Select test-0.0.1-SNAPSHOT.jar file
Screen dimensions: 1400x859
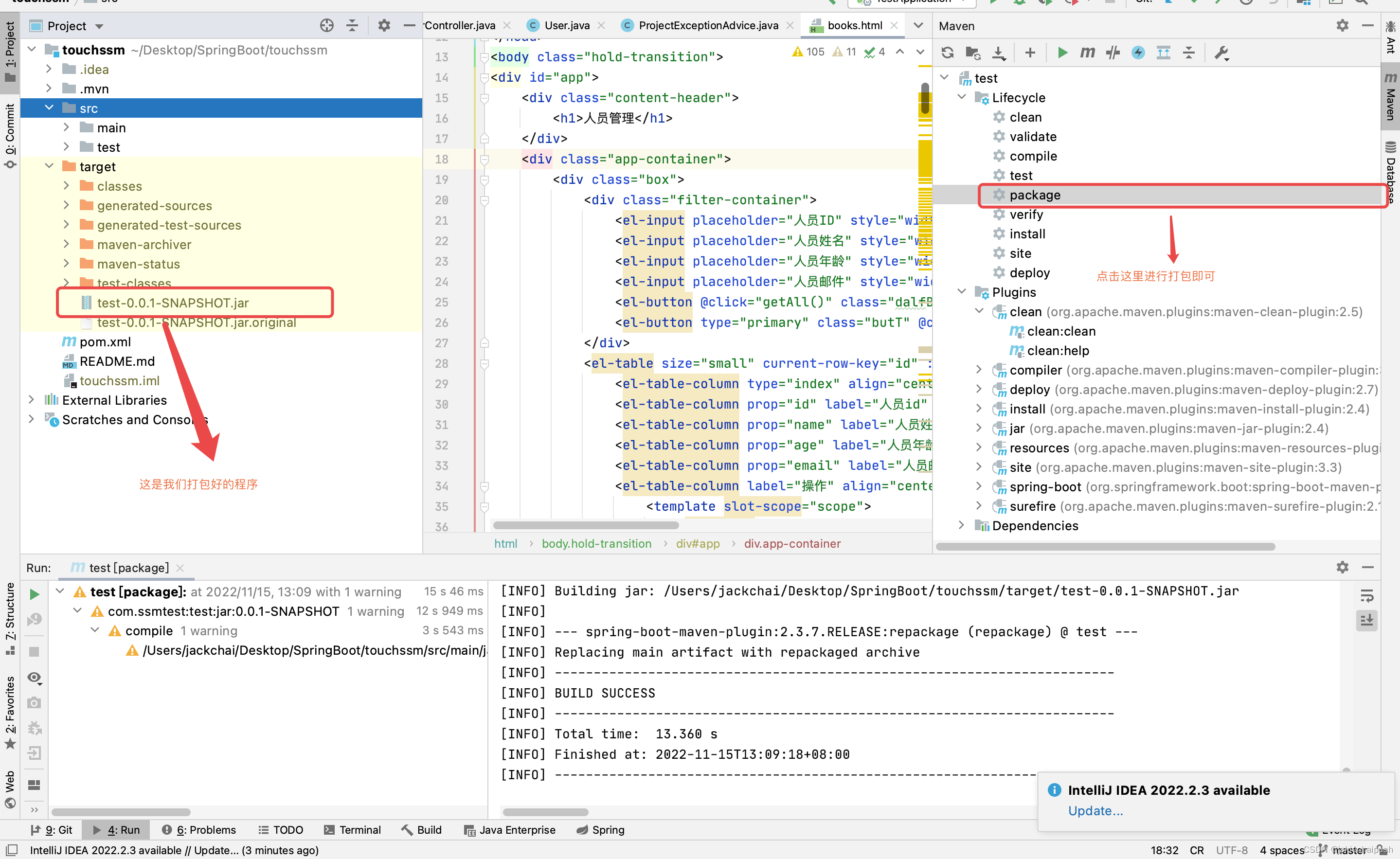tap(173, 303)
